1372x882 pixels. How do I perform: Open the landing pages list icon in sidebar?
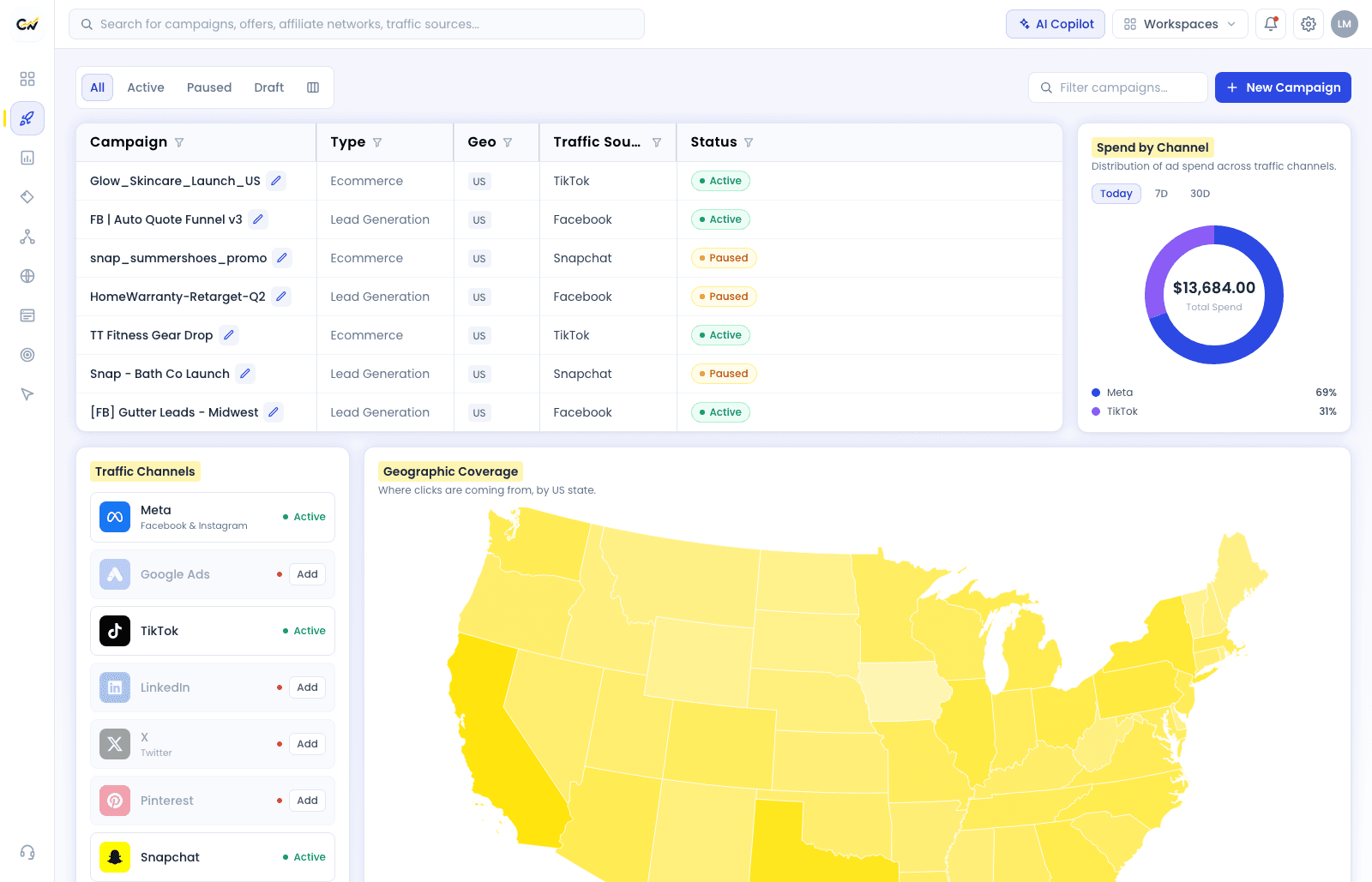click(x=27, y=315)
